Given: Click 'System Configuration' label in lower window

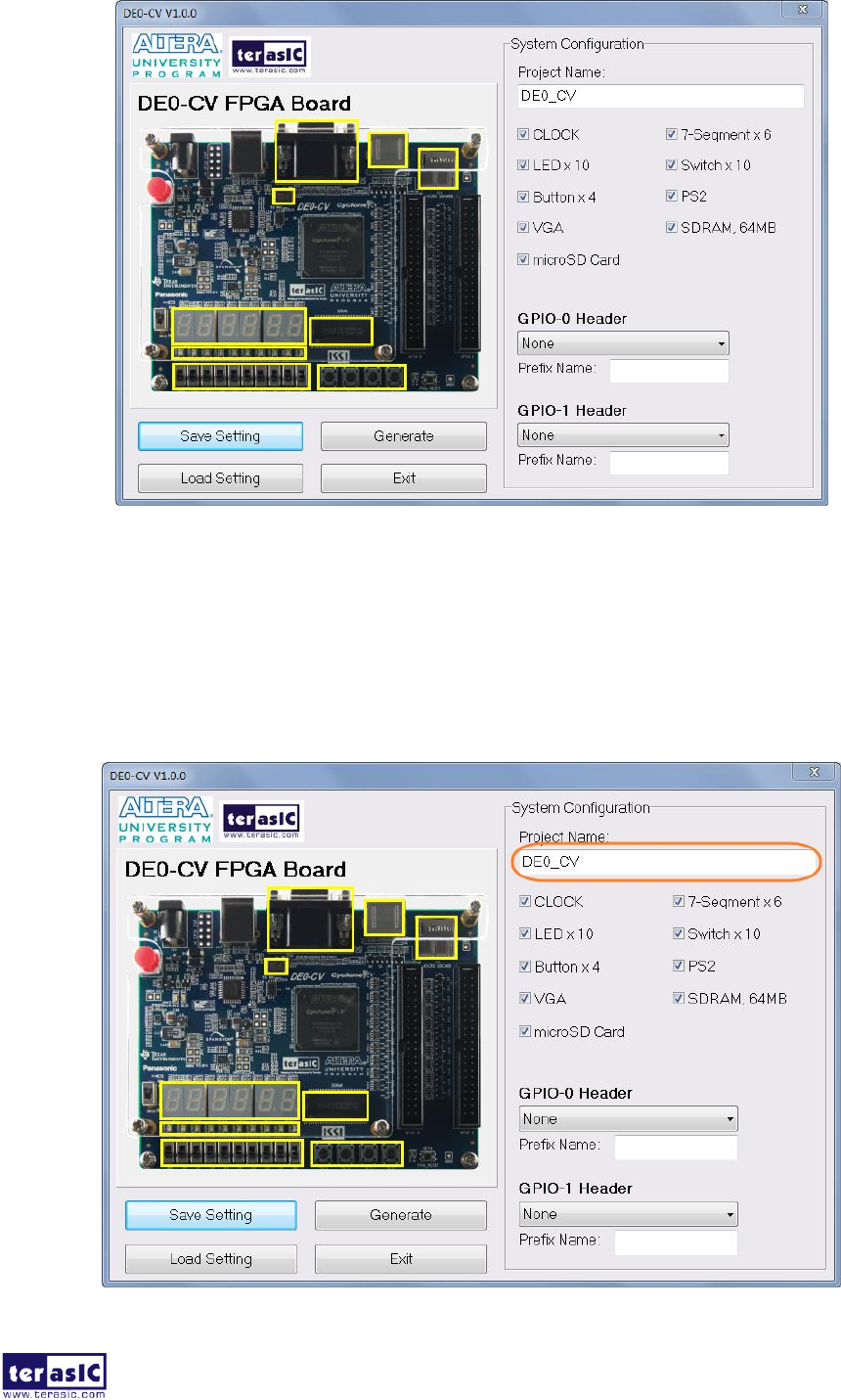Looking at the screenshot, I should tap(581, 808).
